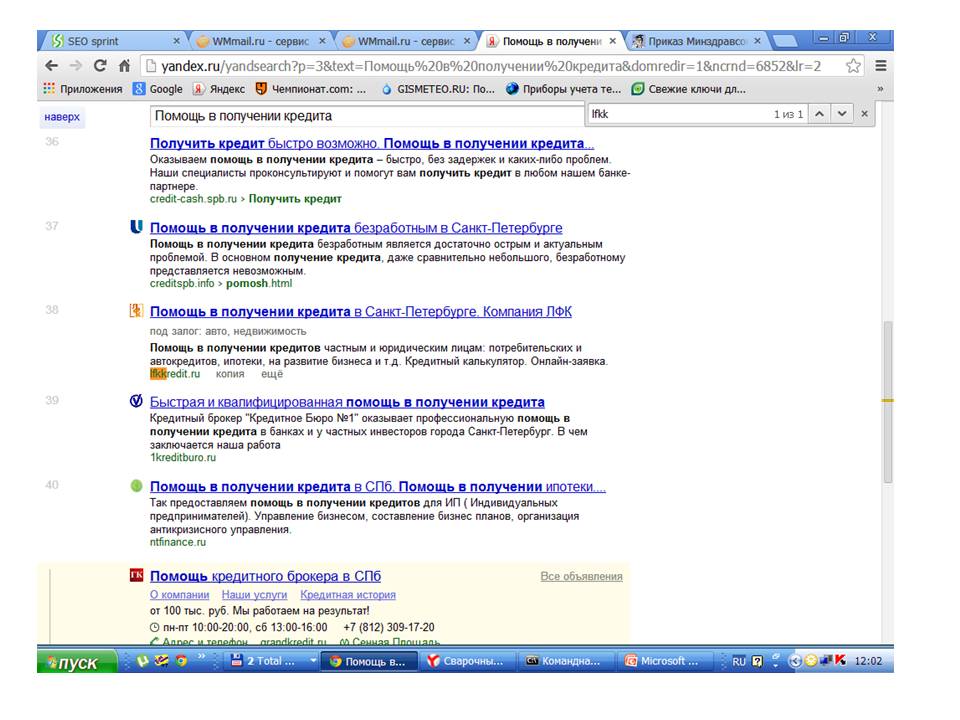Open Все объявления link
This screenshot has width=960, height=720.
click(581, 577)
